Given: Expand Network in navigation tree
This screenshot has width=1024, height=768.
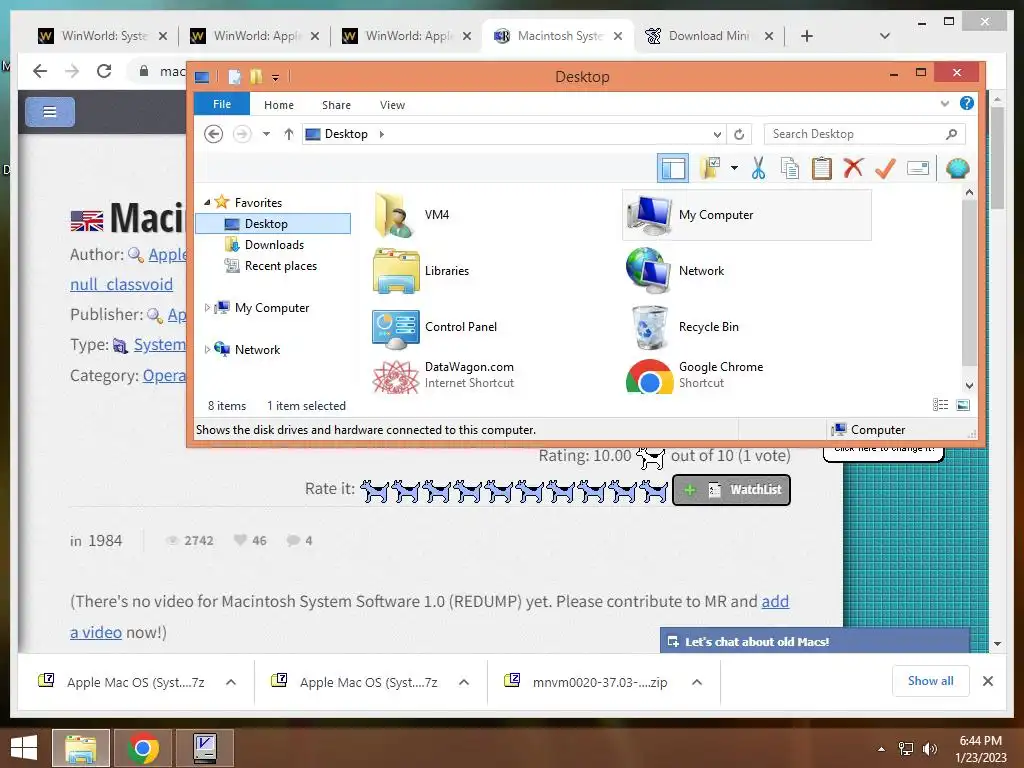Looking at the screenshot, I should click(207, 349).
